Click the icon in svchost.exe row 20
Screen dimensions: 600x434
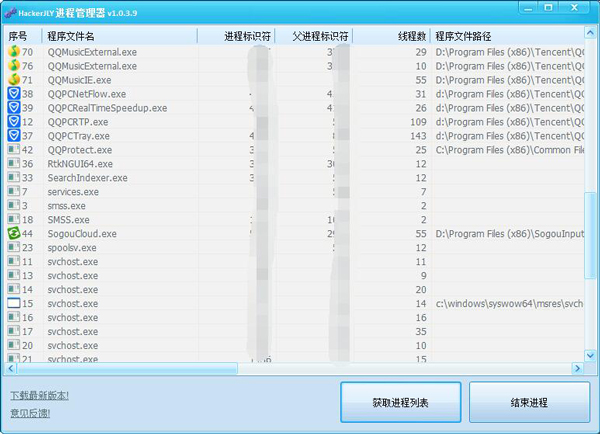pyautogui.click(x=14, y=345)
